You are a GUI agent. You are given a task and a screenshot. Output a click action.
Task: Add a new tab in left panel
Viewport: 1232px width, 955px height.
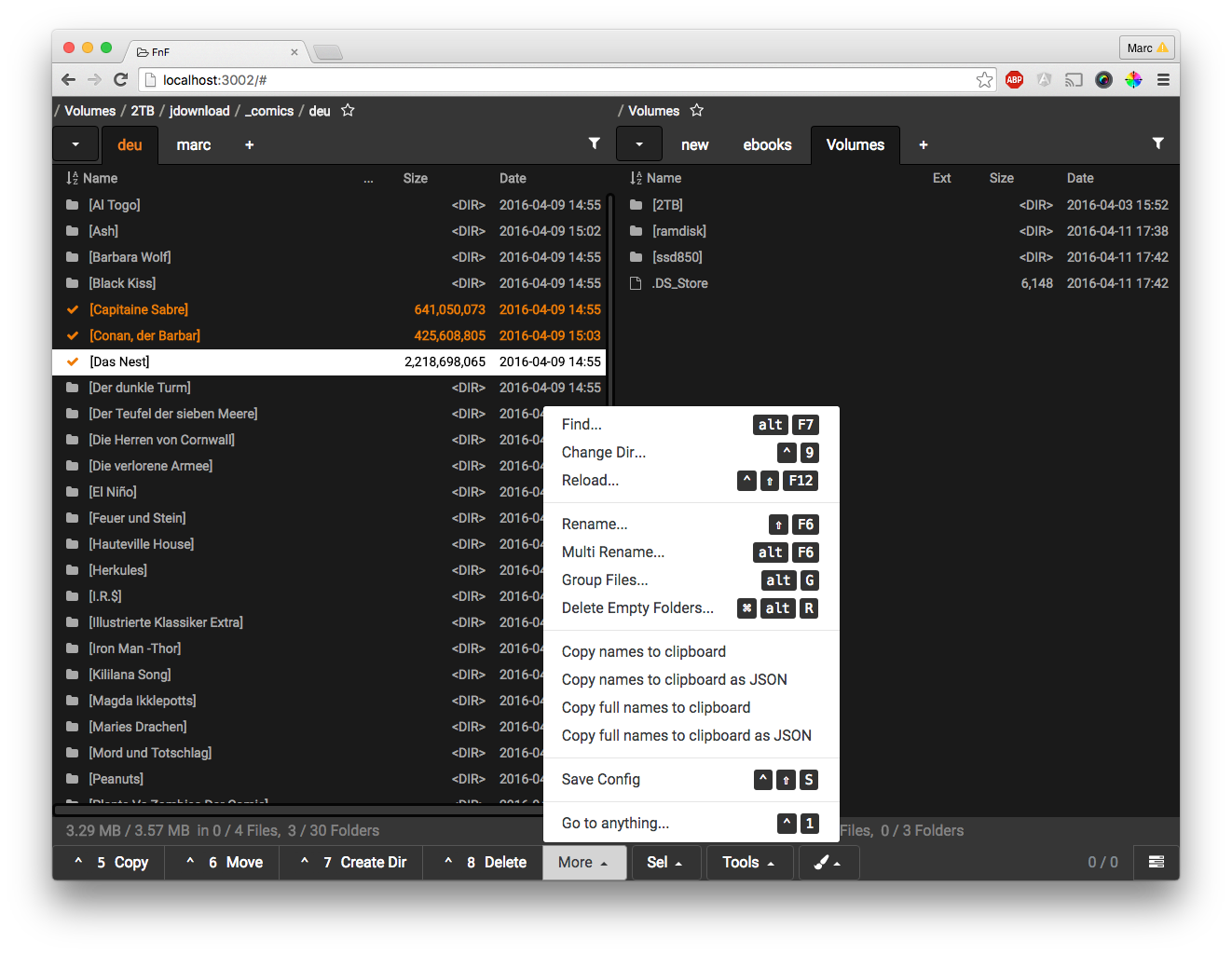249,144
